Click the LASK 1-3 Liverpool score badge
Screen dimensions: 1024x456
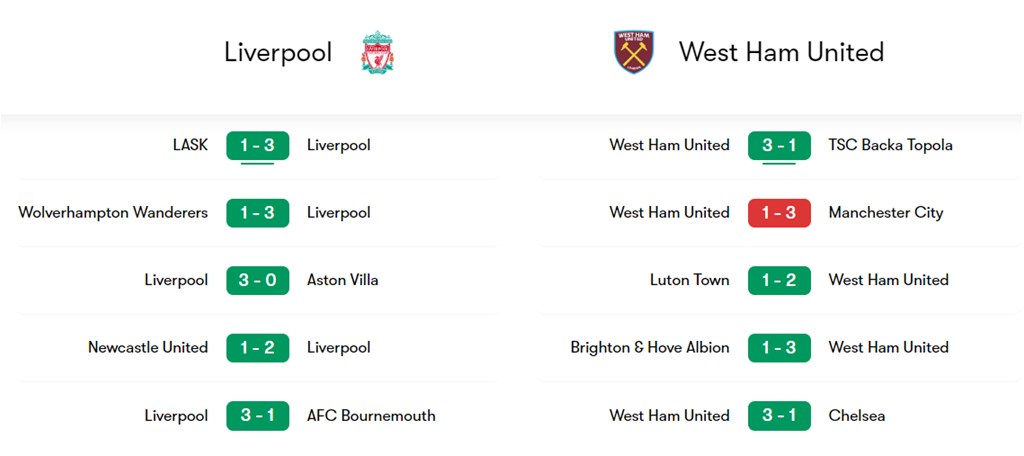(x=257, y=146)
